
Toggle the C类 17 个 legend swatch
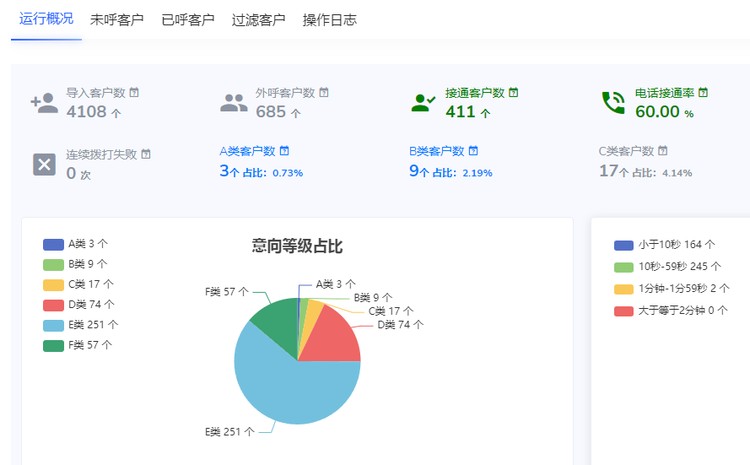53,285
